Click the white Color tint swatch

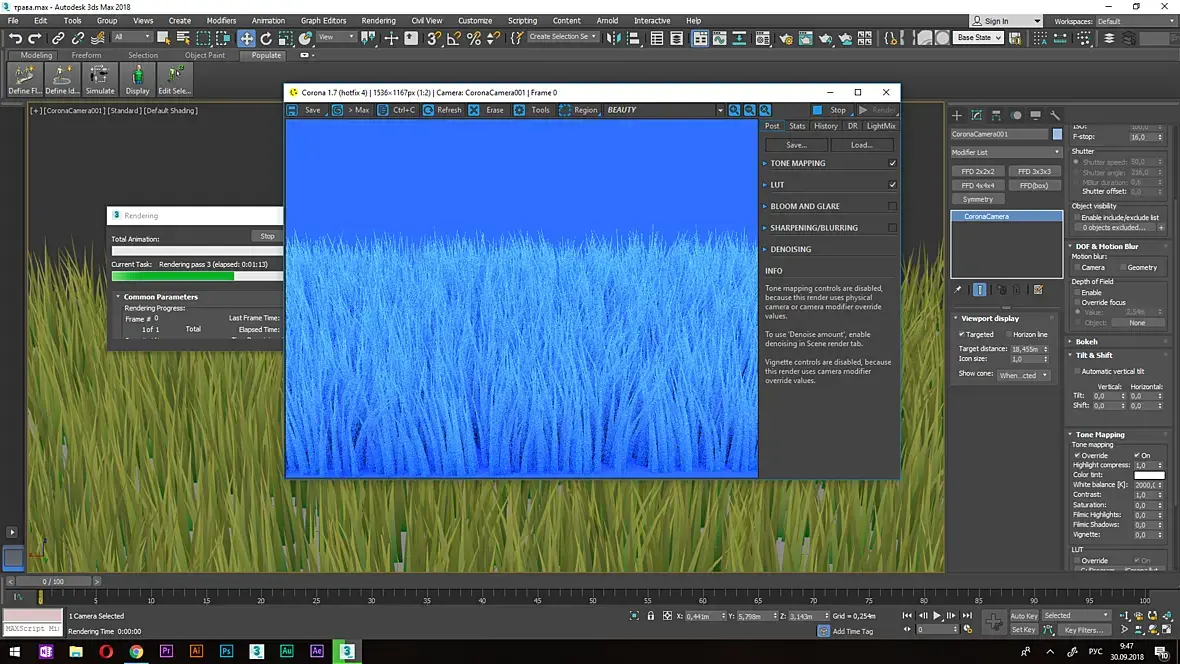pyautogui.click(x=1148, y=475)
